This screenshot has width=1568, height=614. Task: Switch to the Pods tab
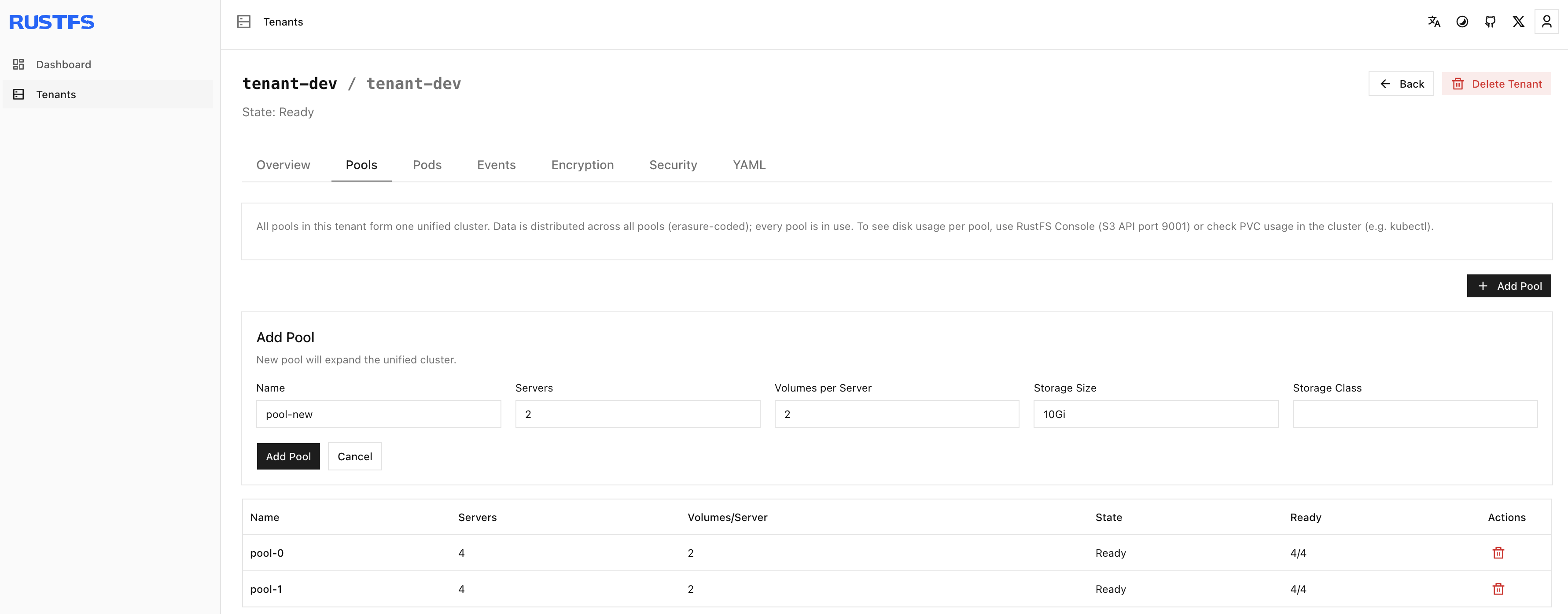[x=427, y=165]
